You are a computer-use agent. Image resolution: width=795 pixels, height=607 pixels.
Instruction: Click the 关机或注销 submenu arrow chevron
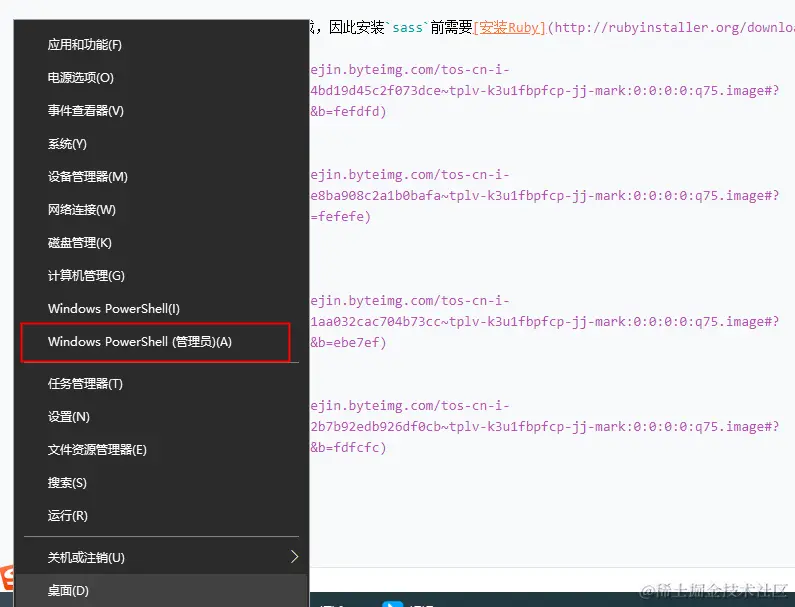click(x=295, y=557)
